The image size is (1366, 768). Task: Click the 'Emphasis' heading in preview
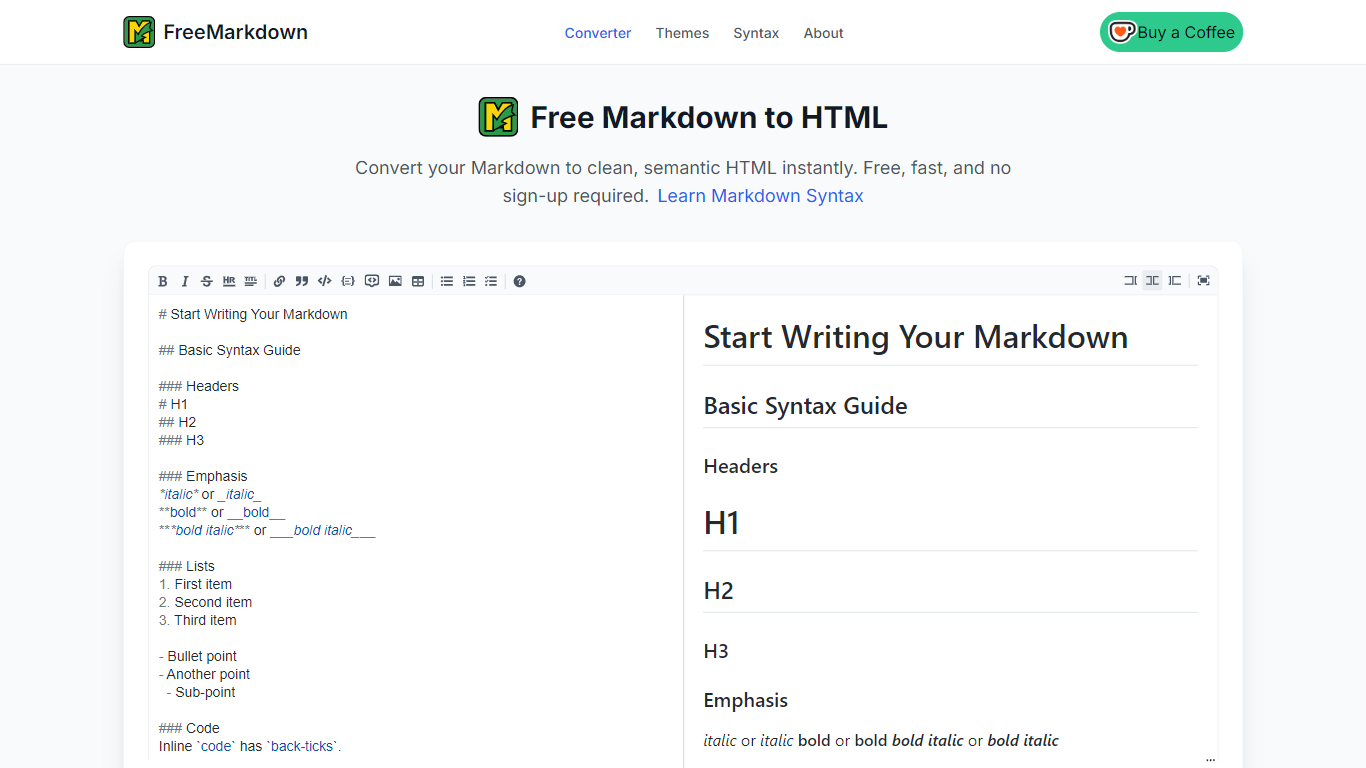[x=746, y=700]
